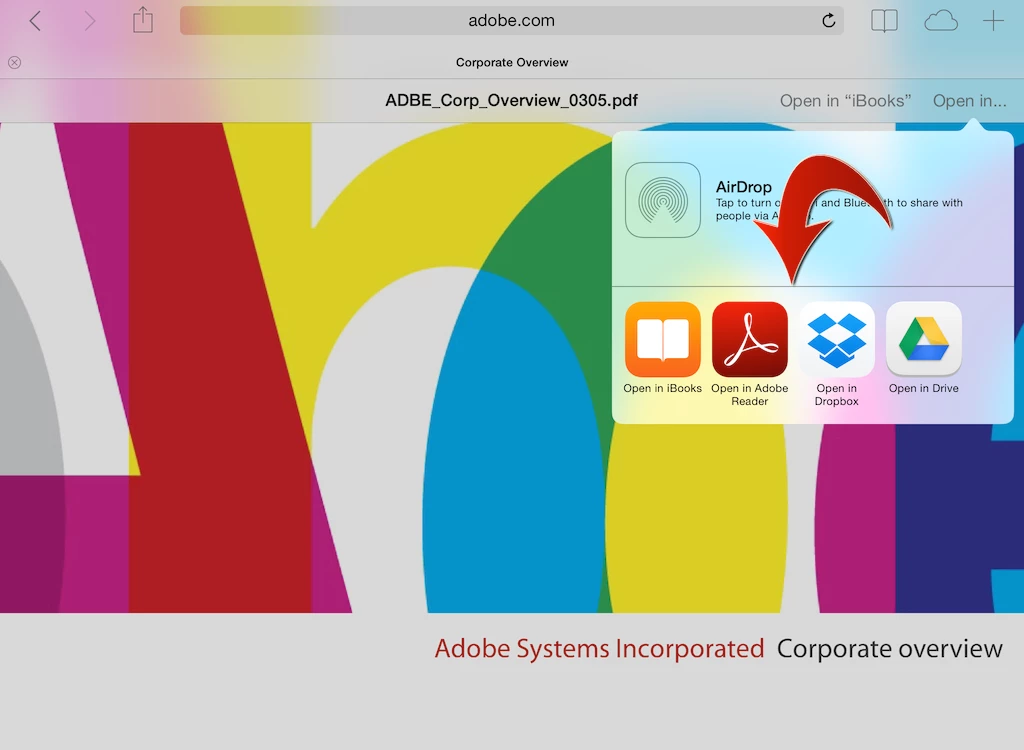
Task: Select the Corporate Overview tab title
Action: click(x=512, y=62)
